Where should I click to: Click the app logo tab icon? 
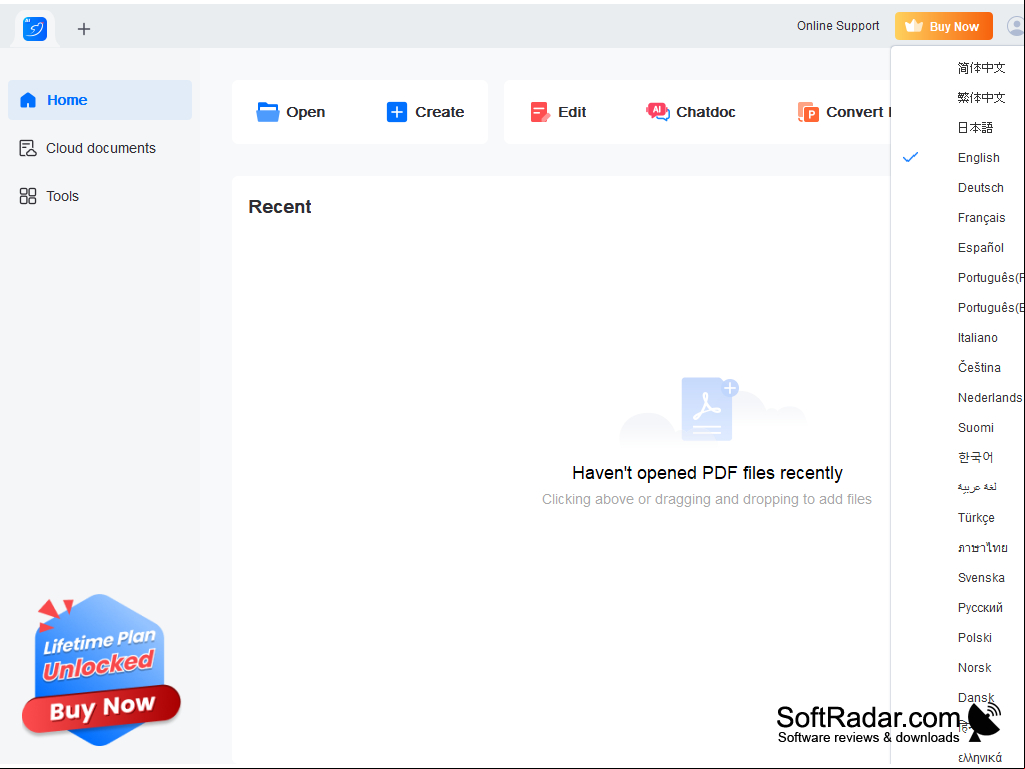coord(35,29)
